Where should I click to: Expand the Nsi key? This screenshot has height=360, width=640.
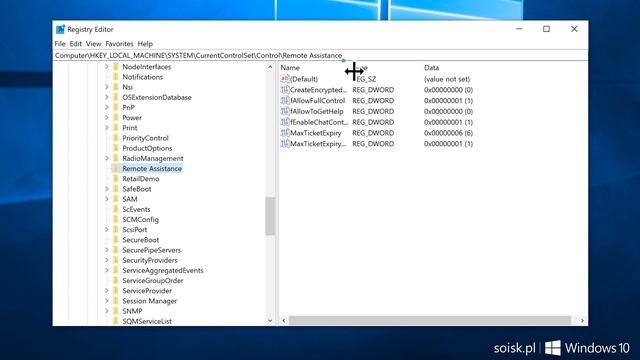[x=107, y=87]
